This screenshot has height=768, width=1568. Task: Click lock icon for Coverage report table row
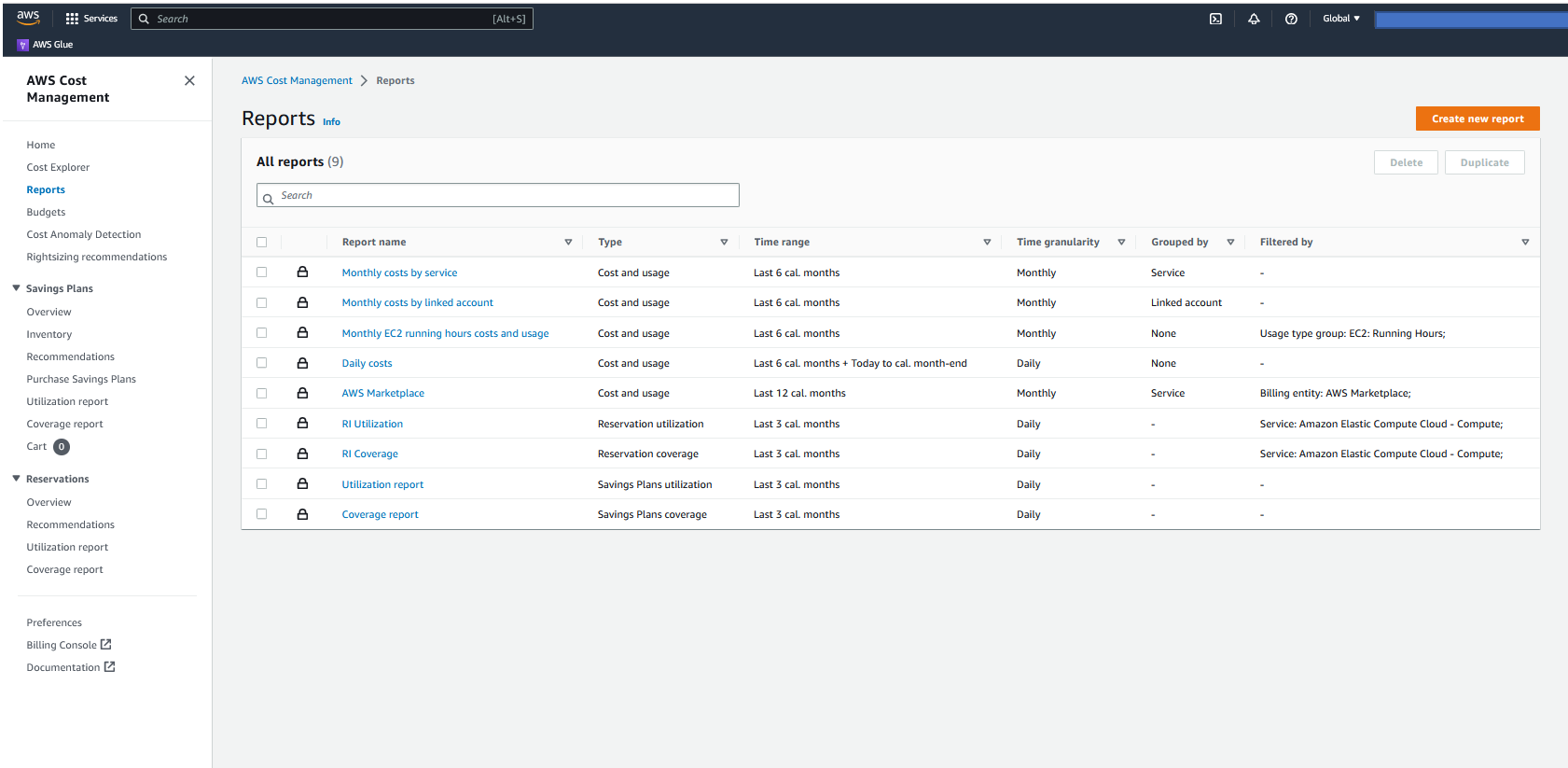(x=302, y=514)
